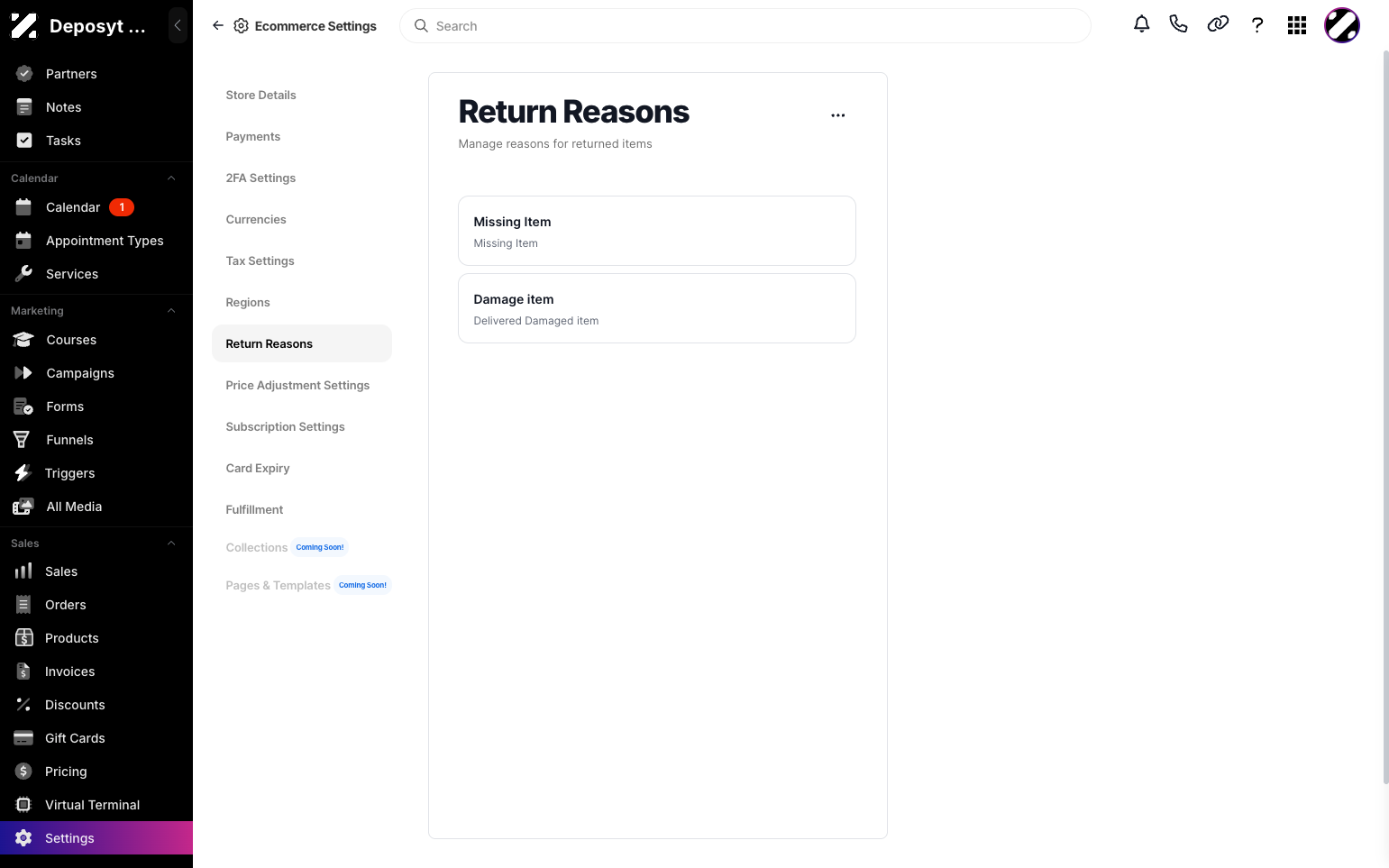Click the page vertical scrollbar
Viewport: 1389px width, 868px height.
point(1385,416)
